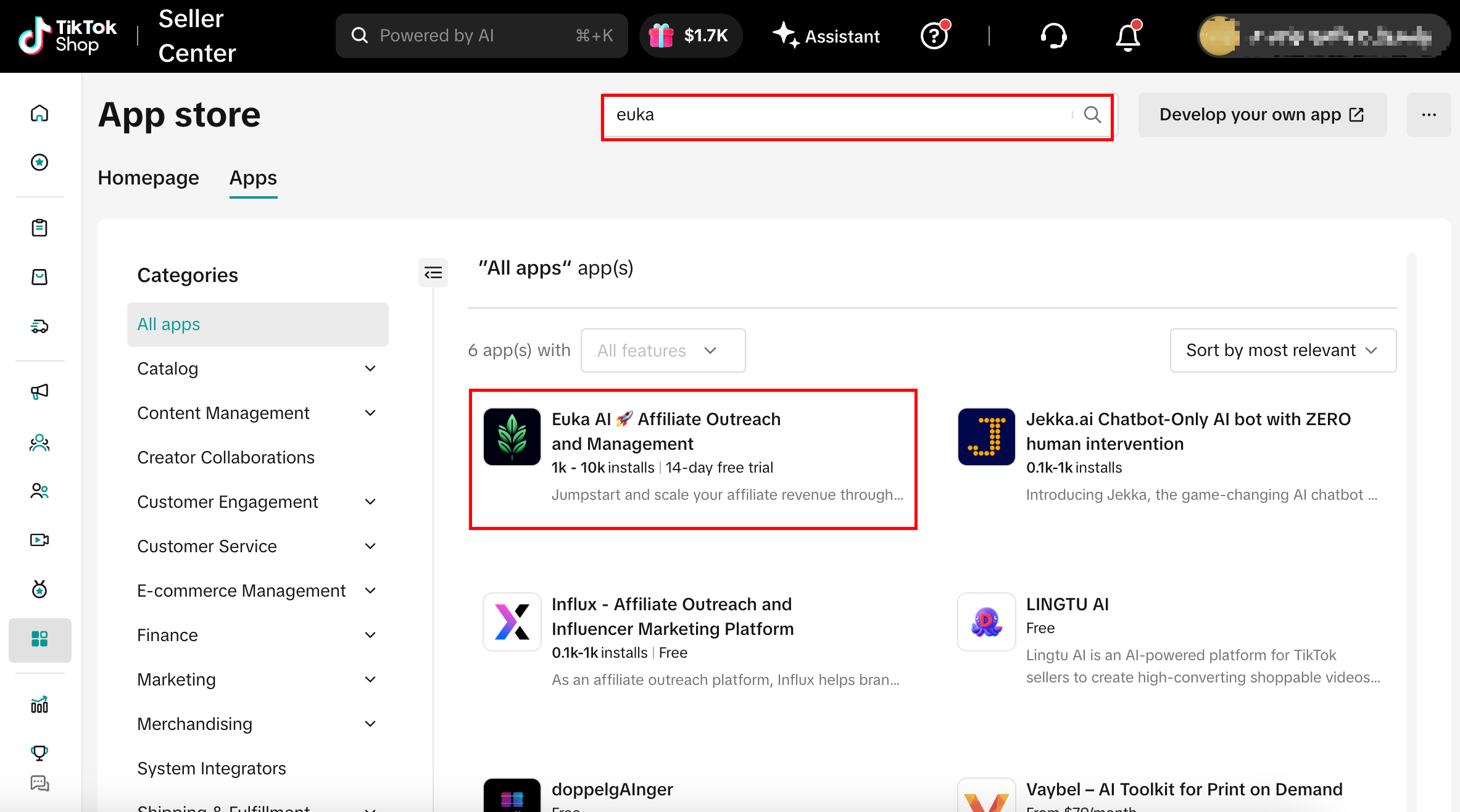Collapse the Categories panel with the list icon

click(433, 273)
